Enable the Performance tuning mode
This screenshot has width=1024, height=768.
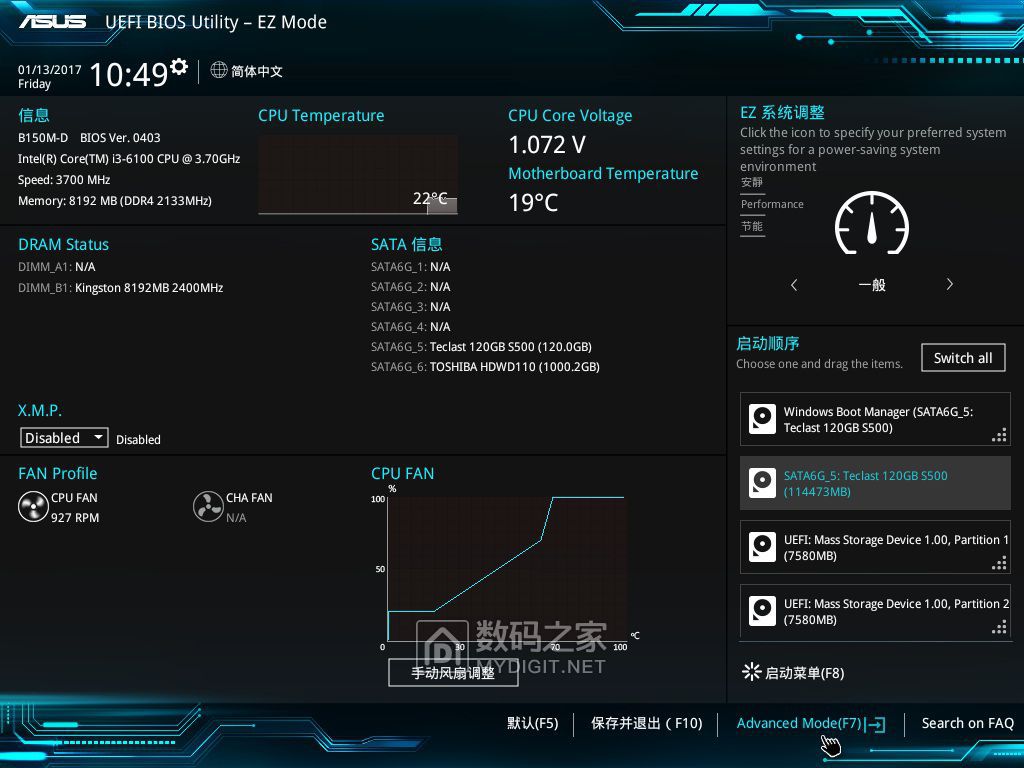point(772,204)
